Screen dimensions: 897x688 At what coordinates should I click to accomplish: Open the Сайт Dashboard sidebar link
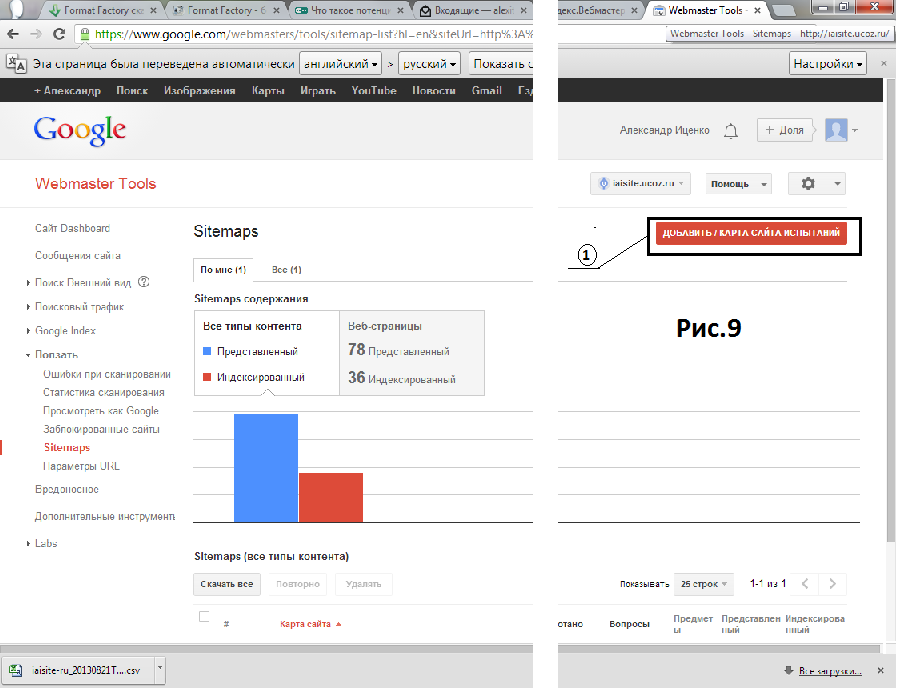[x=72, y=229]
